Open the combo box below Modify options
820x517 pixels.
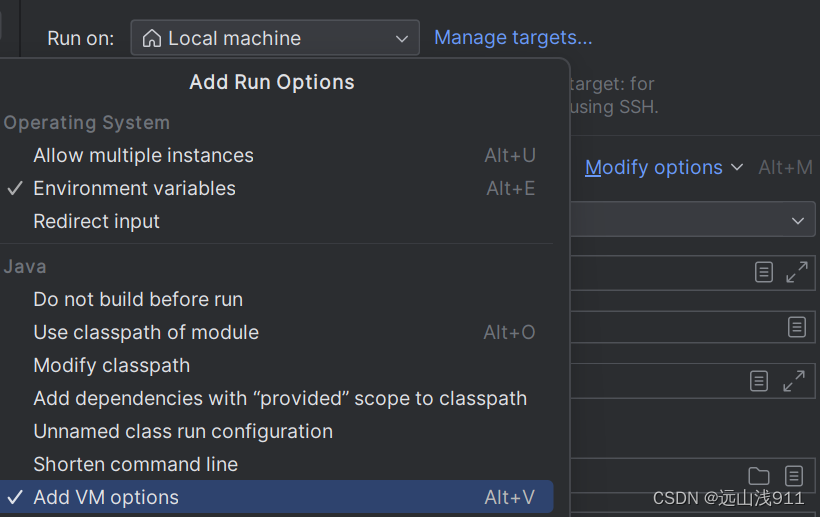(x=797, y=220)
